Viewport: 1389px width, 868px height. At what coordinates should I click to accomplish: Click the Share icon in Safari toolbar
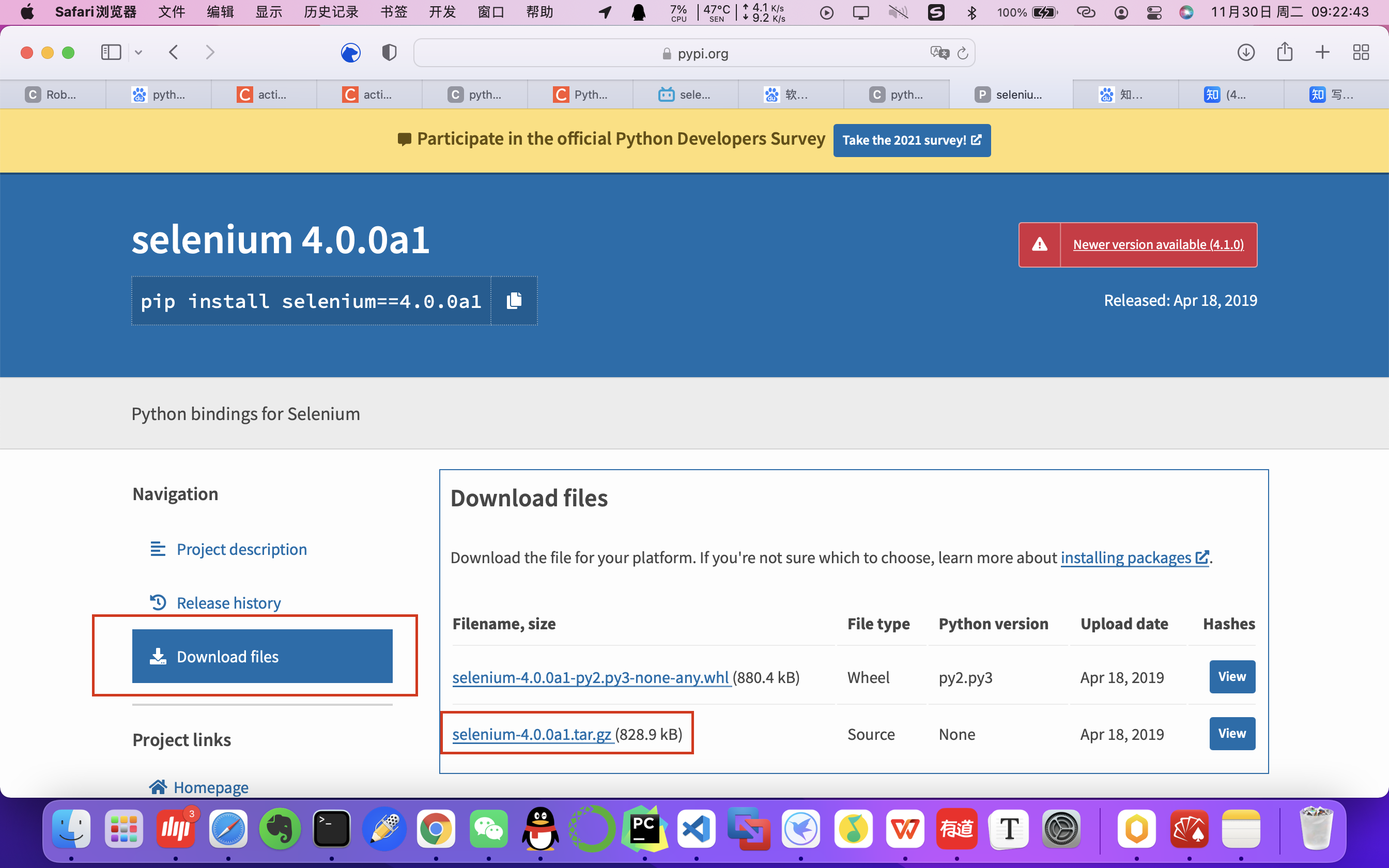point(1285,53)
